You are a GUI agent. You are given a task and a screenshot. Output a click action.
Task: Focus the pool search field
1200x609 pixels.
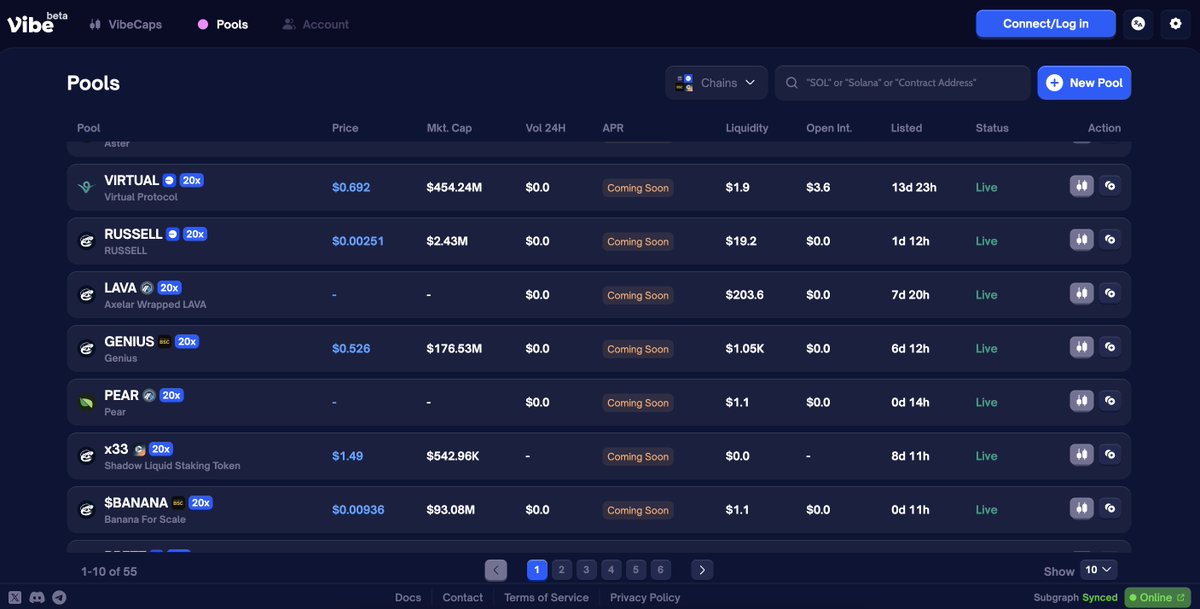(x=902, y=83)
